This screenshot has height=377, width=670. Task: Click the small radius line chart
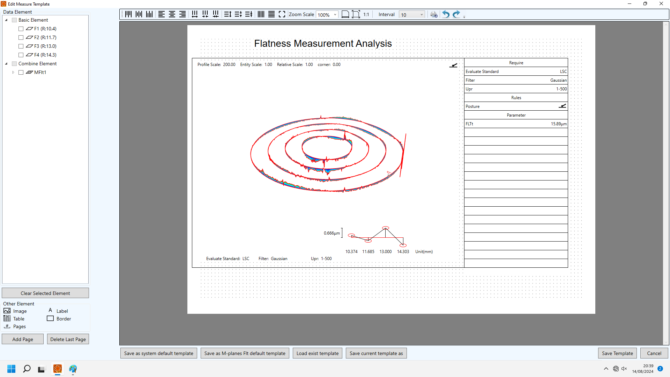pyautogui.click(x=378, y=236)
